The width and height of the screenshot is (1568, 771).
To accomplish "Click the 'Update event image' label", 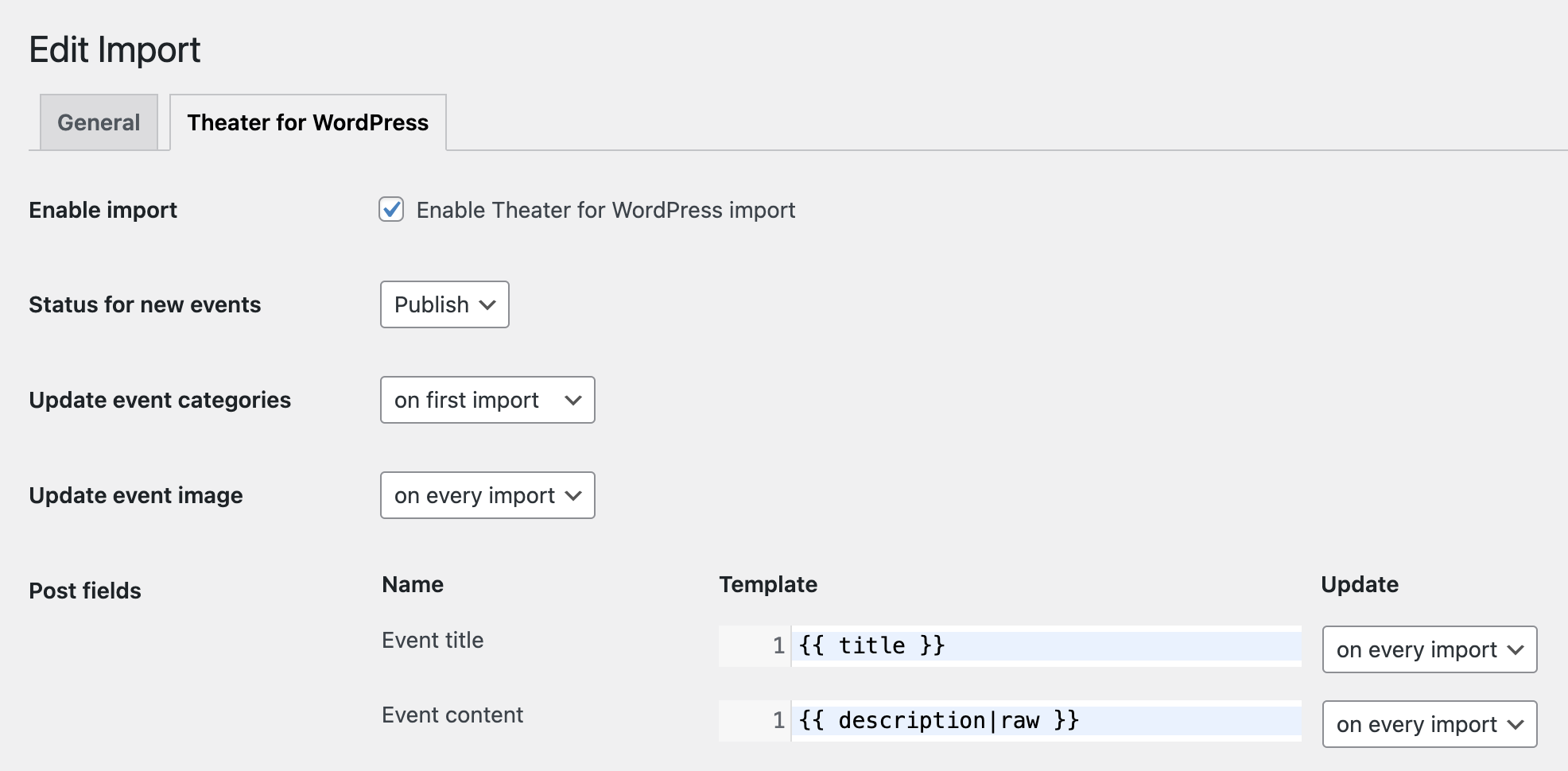I will [x=136, y=495].
